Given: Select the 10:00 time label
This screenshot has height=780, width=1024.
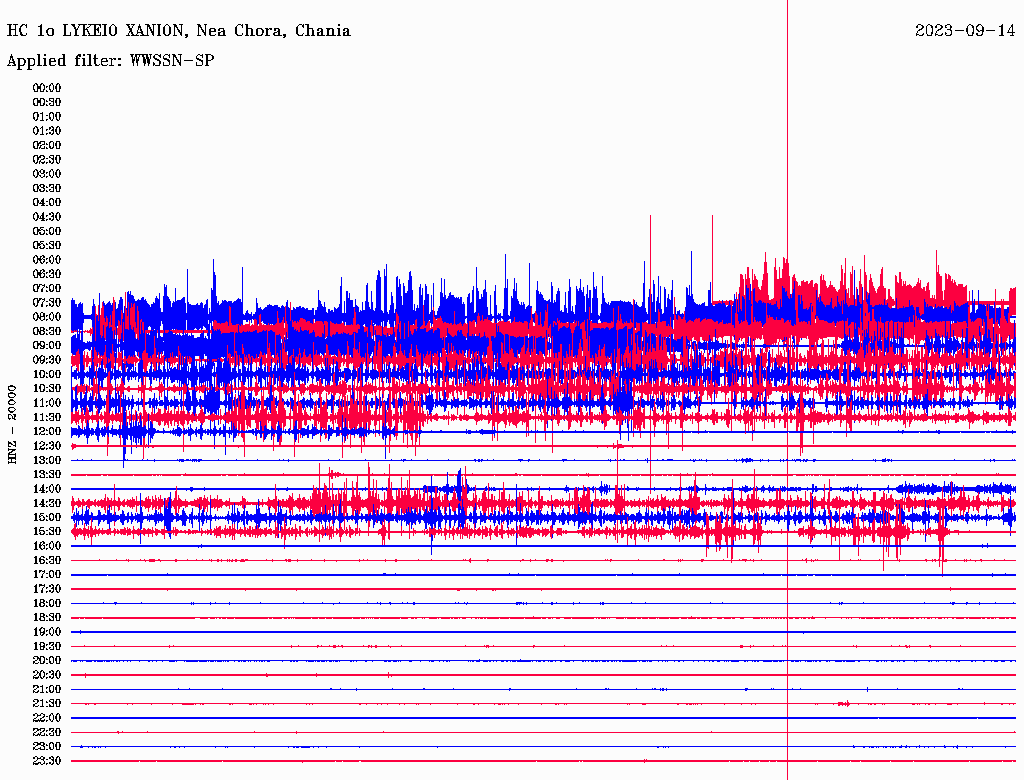Looking at the screenshot, I should click(x=47, y=374).
